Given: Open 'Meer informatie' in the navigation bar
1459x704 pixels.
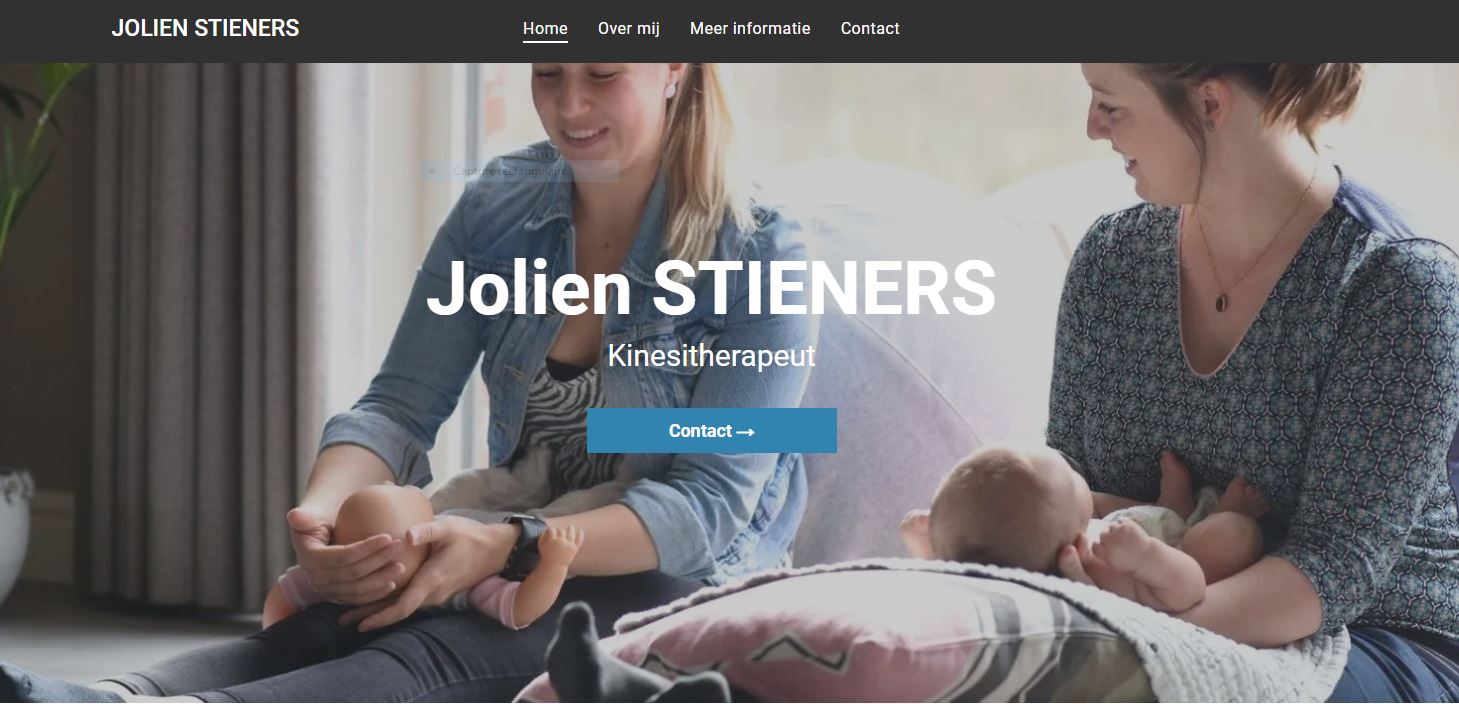Looking at the screenshot, I should [750, 29].
